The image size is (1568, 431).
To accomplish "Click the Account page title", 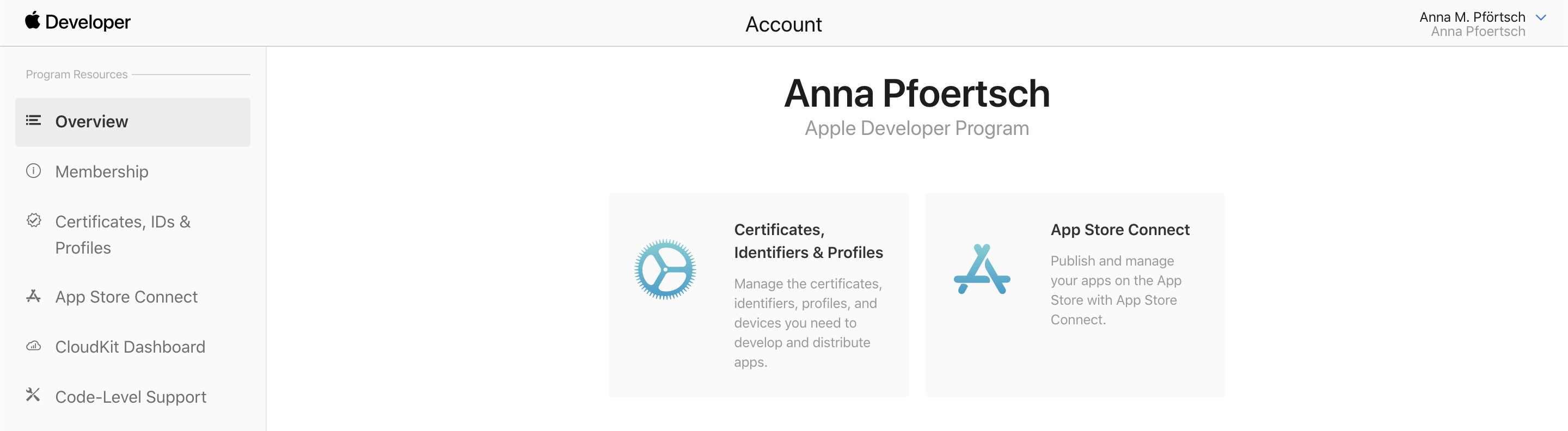I will (783, 24).
